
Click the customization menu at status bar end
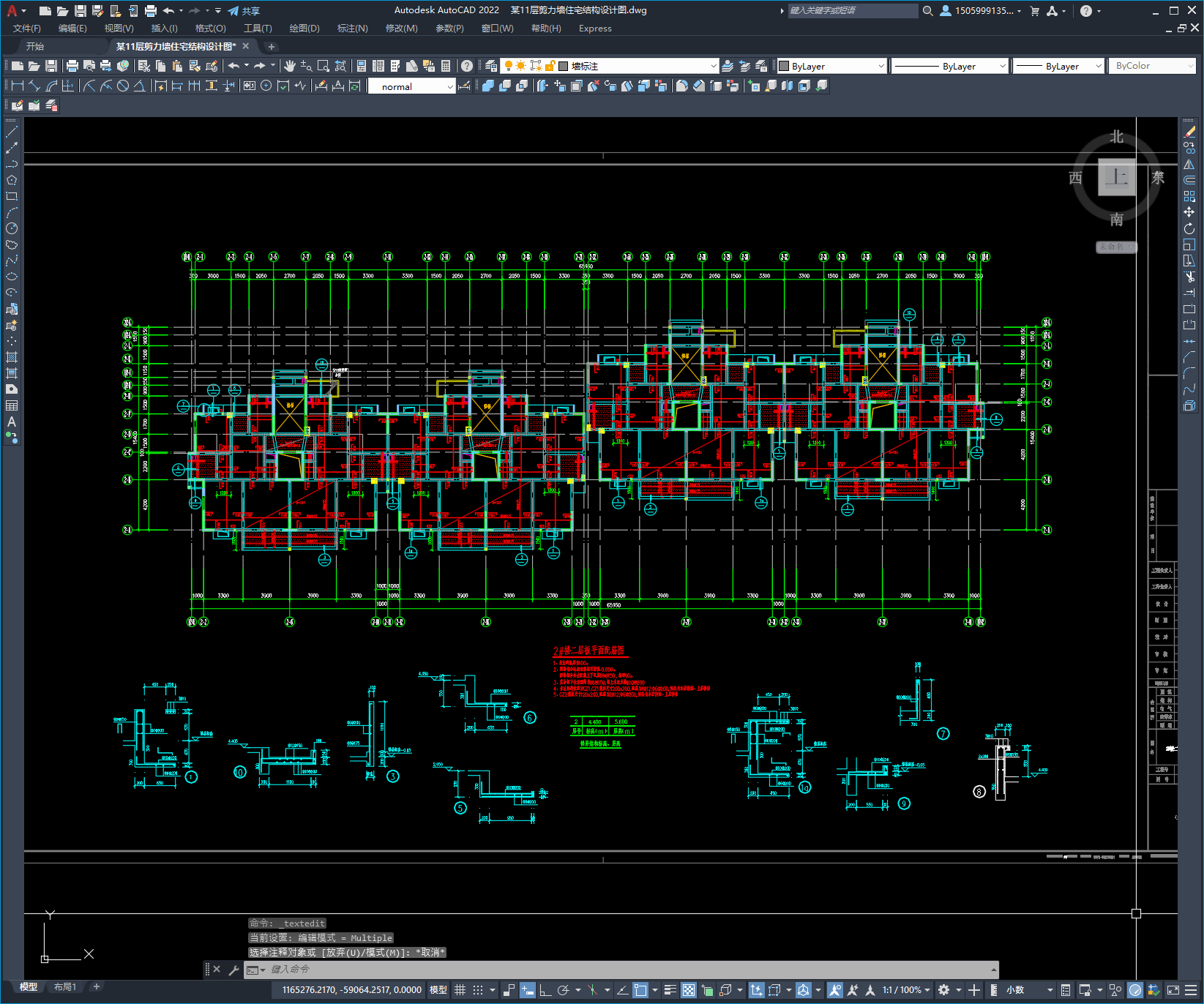1191,990
